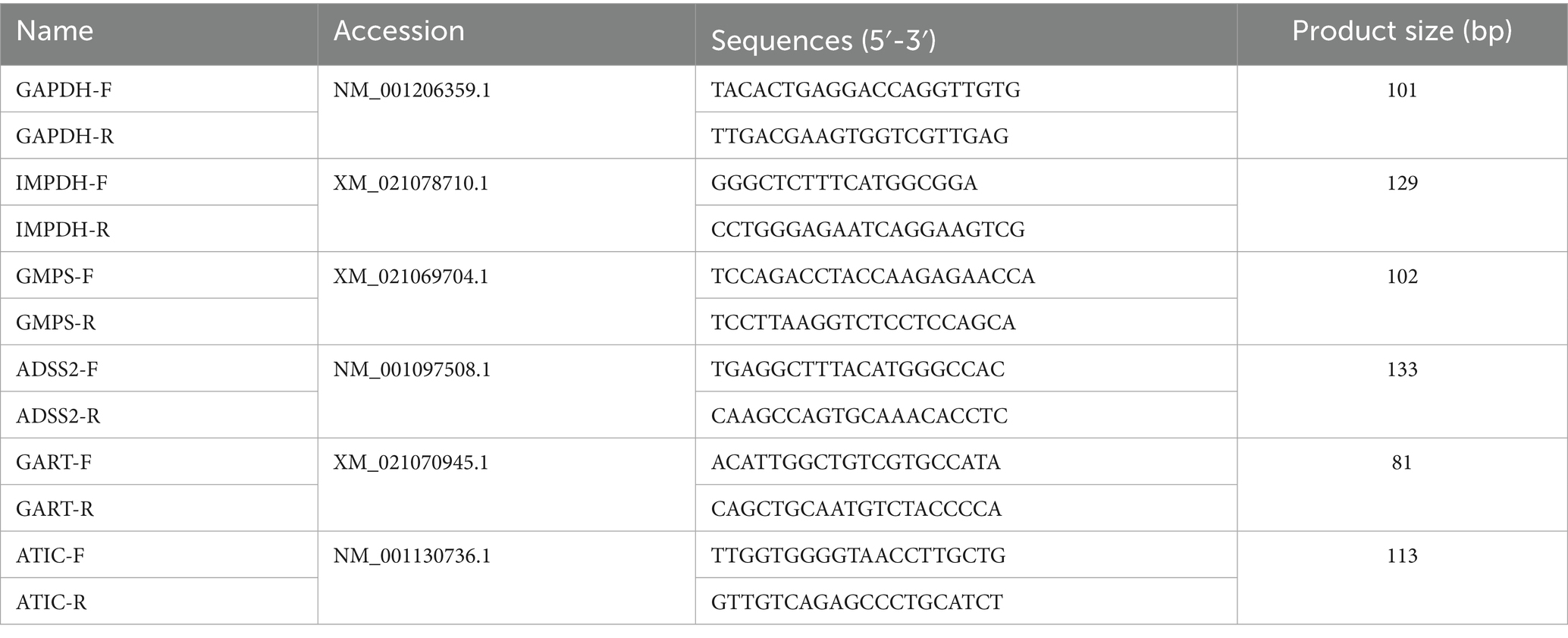The height and width of the screenshot is (638, 1568).
Task: Select accession XM_021078710.1
Action: 411,183
